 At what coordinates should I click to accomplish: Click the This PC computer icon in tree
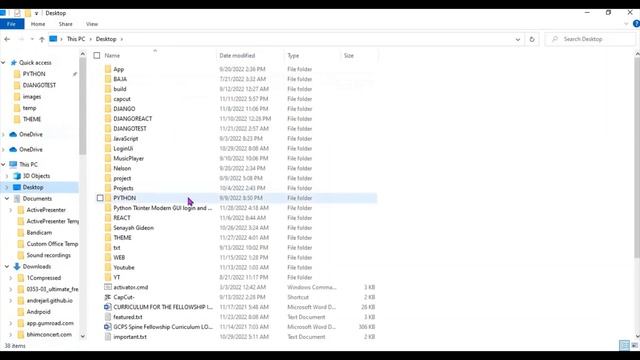13,164
